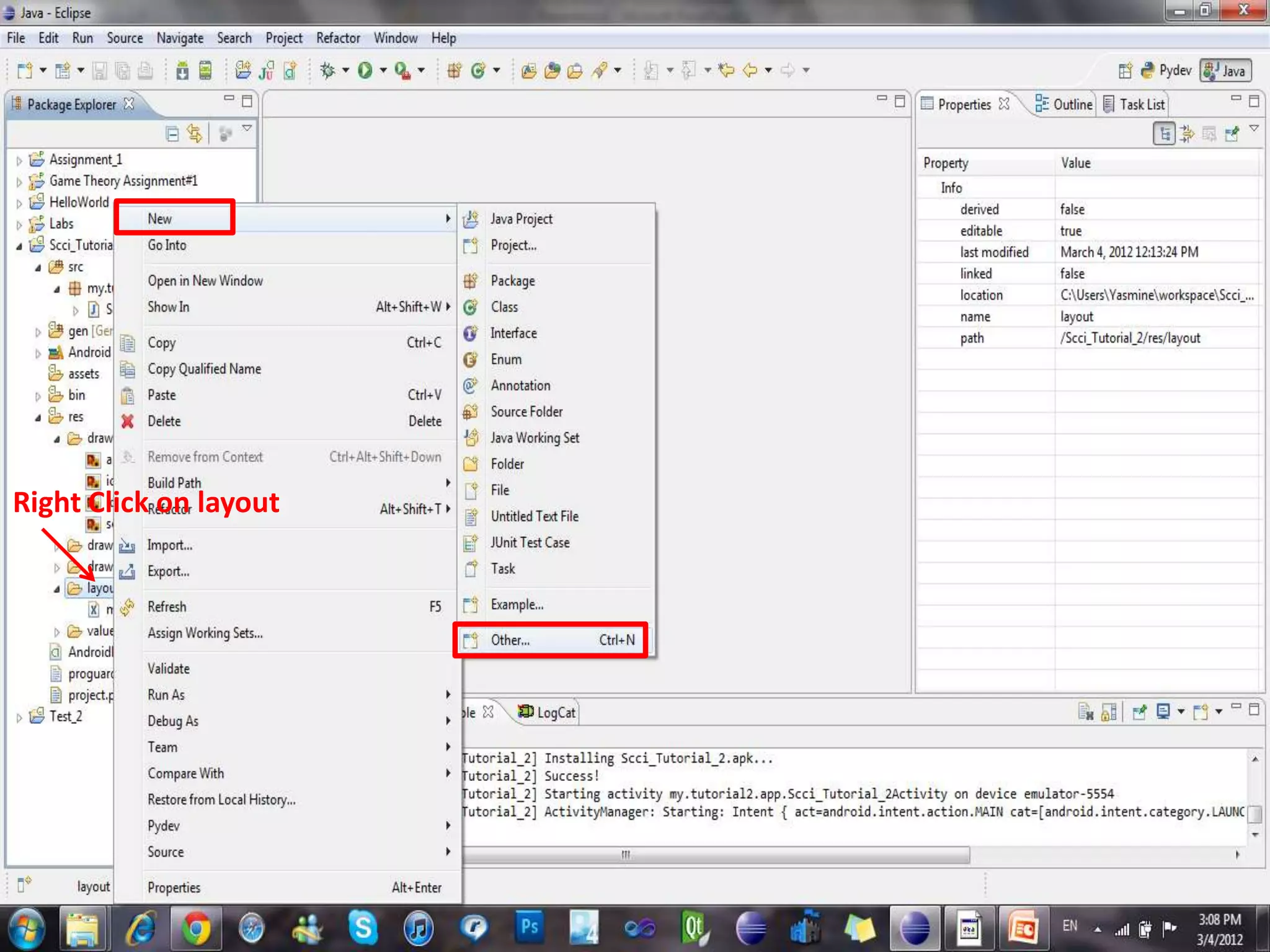Click the location property value cell
This screenshot has width=1270, height=952.
pyautogui.click(x=1158, y=296)
